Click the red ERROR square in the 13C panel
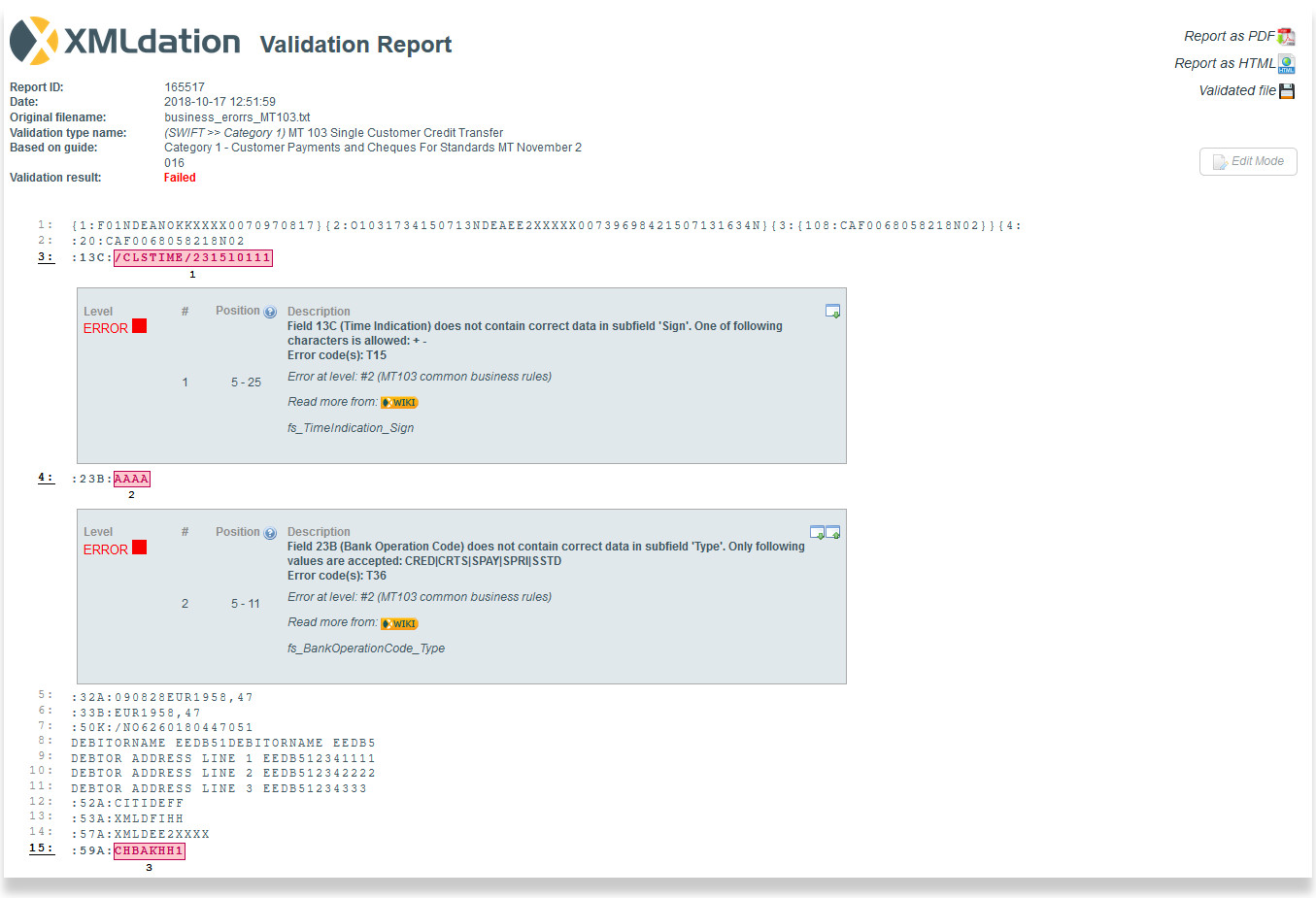Viewport: 1316px width, 898px height. (139, 327)
